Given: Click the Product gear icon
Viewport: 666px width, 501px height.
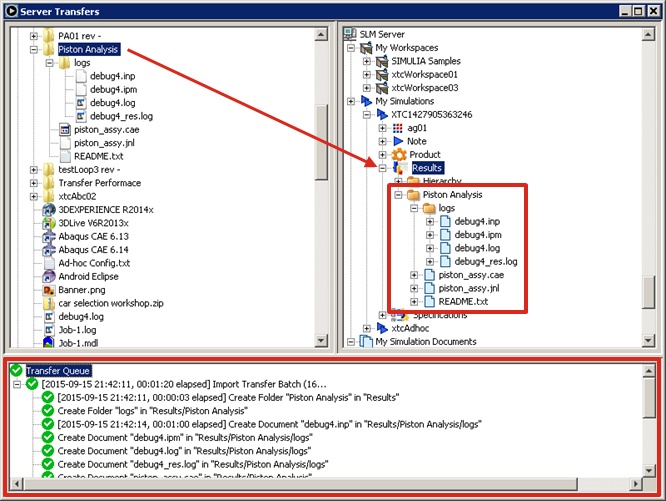Looking at the screenshot, I should (x=399, y=155).
